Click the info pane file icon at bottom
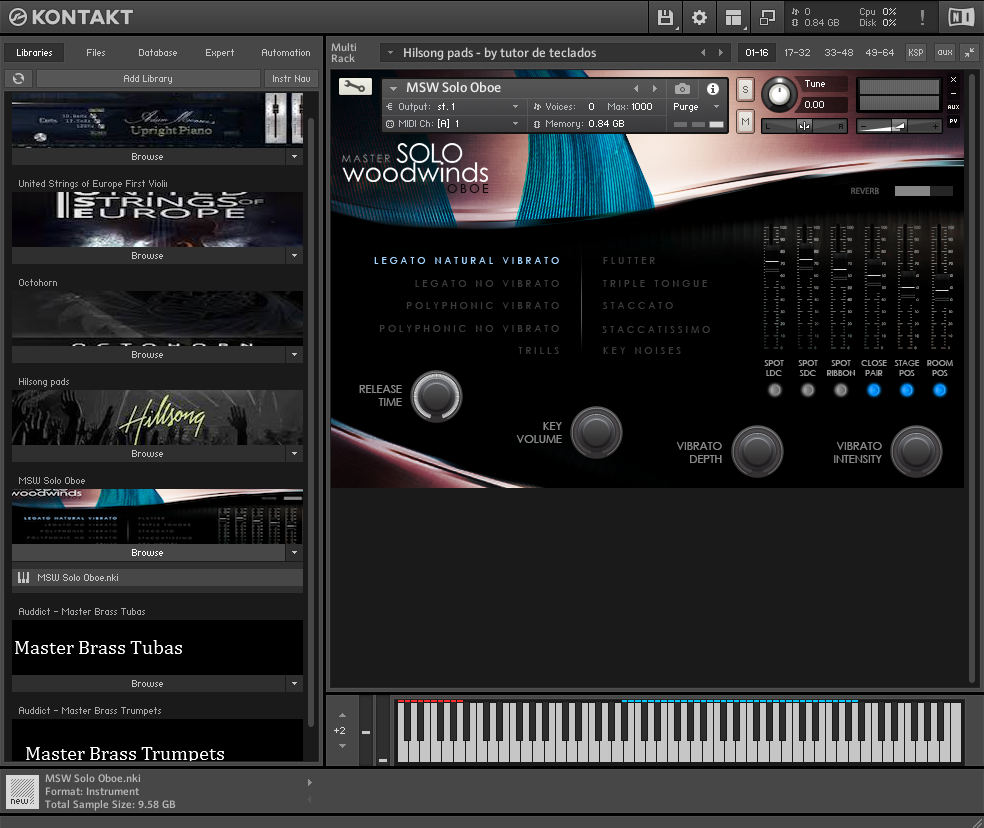This screenshot has height=828, width=984. pyautogui.click(x=22, y=792)
